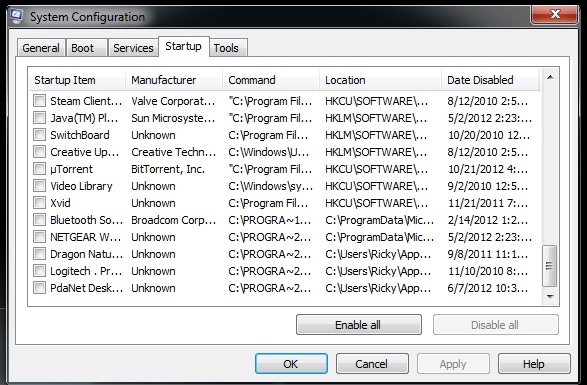Click the '9/2/2010 12:5...' date cell

(488, 186)
